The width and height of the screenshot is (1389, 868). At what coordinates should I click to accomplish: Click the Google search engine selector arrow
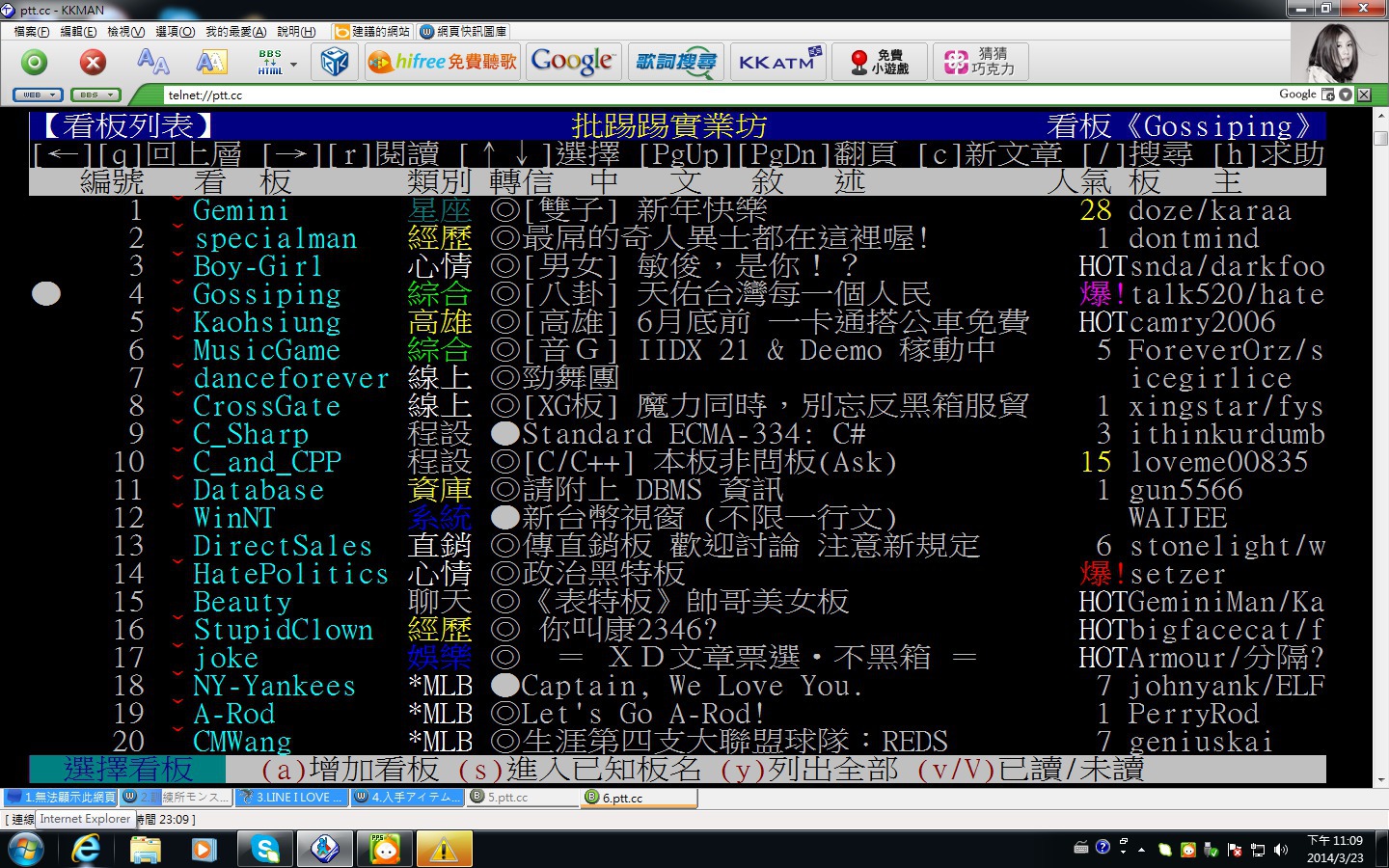point(1346,95)
